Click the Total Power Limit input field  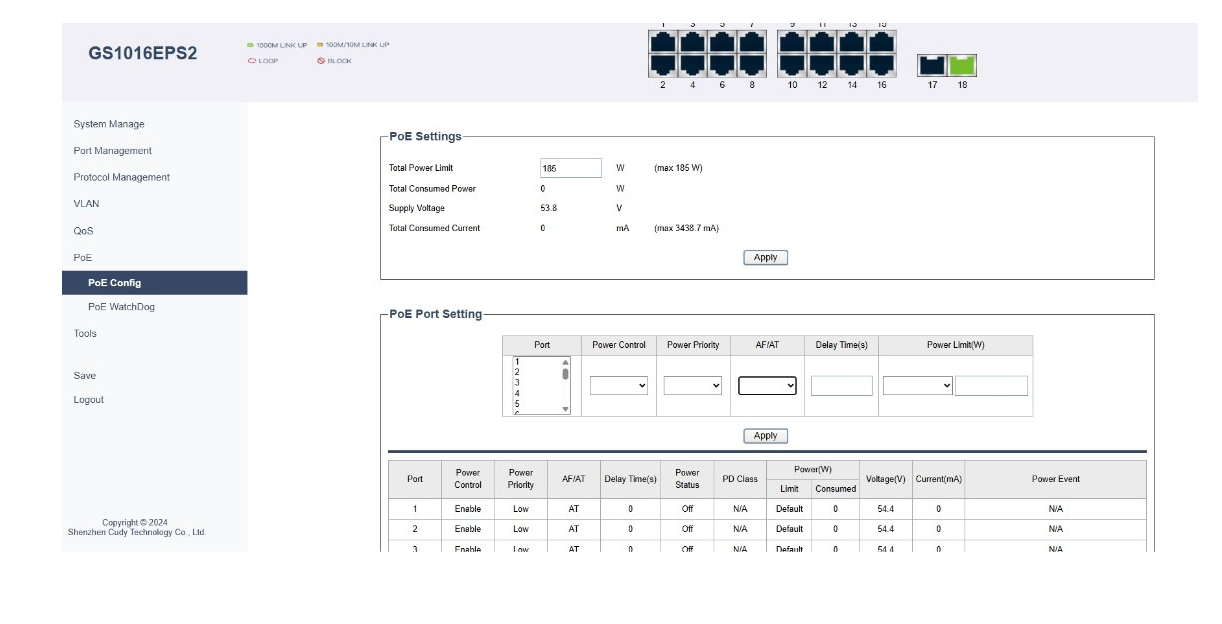click(571, 168)
